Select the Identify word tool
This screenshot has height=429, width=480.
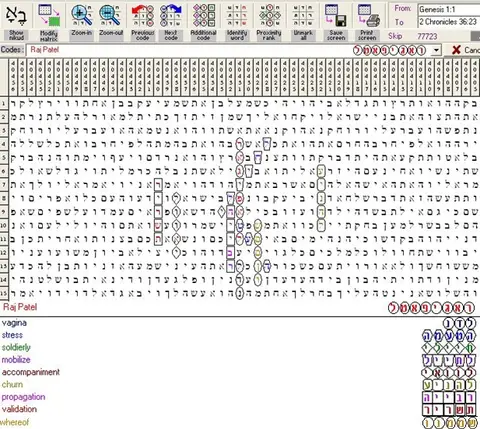[x=237, y=16]
